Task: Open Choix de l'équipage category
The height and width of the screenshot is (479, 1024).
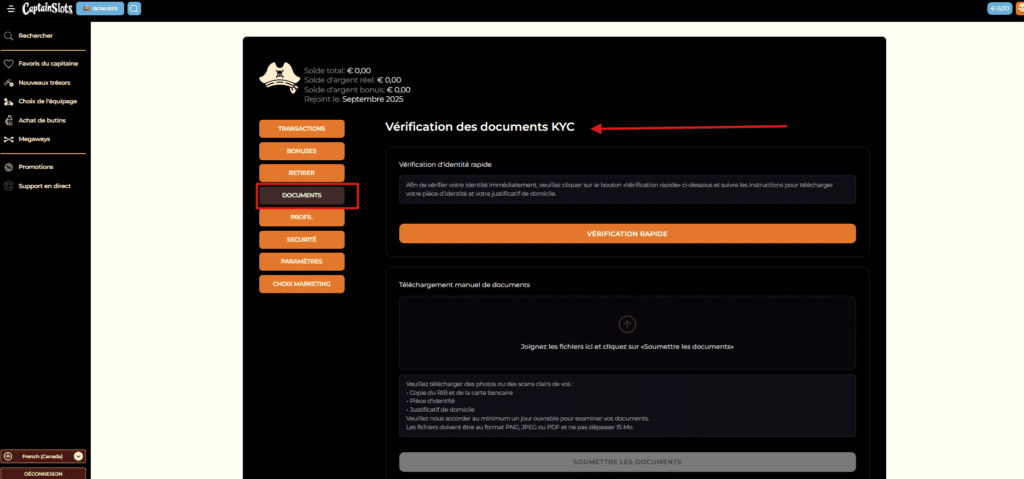Action: point(40,101)
